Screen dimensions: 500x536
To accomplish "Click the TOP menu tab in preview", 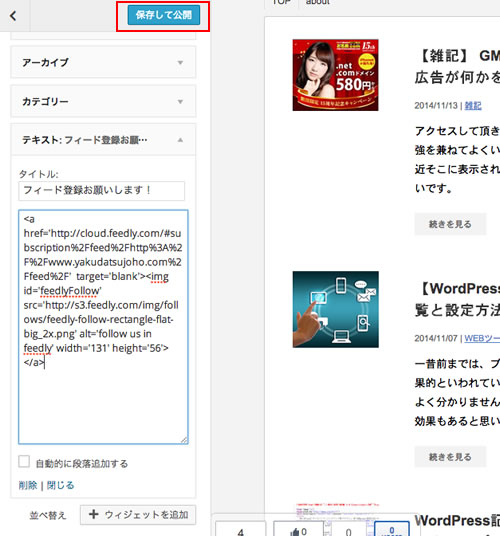I will (282, 2).
